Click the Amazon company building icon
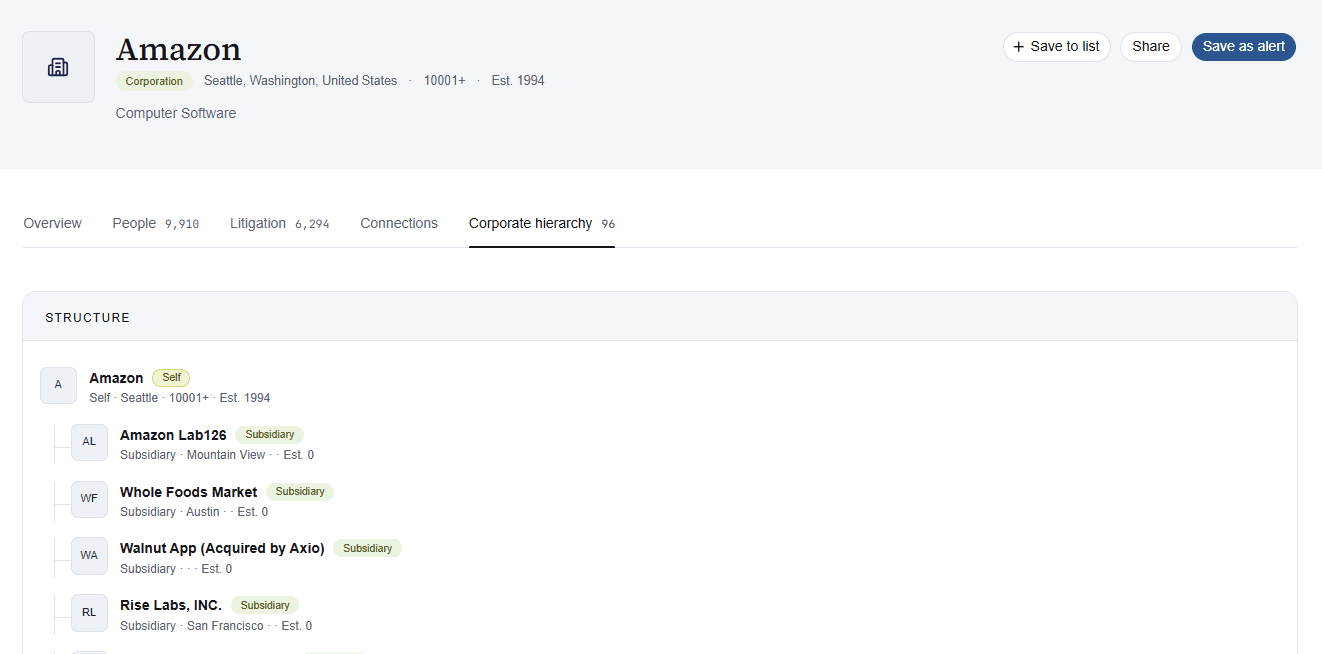 tap(58, 67)
